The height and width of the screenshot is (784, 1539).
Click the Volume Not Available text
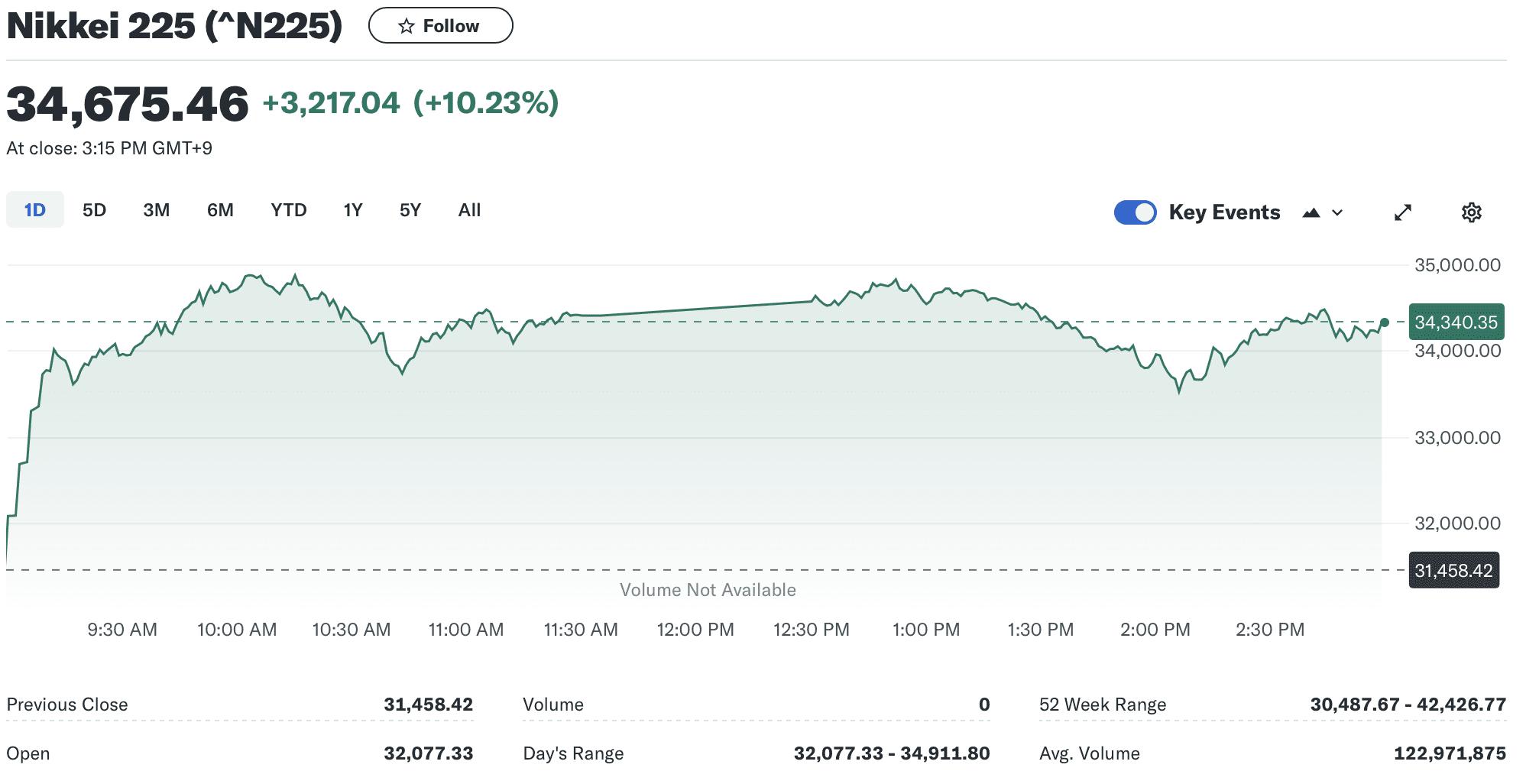click(708, 590)
